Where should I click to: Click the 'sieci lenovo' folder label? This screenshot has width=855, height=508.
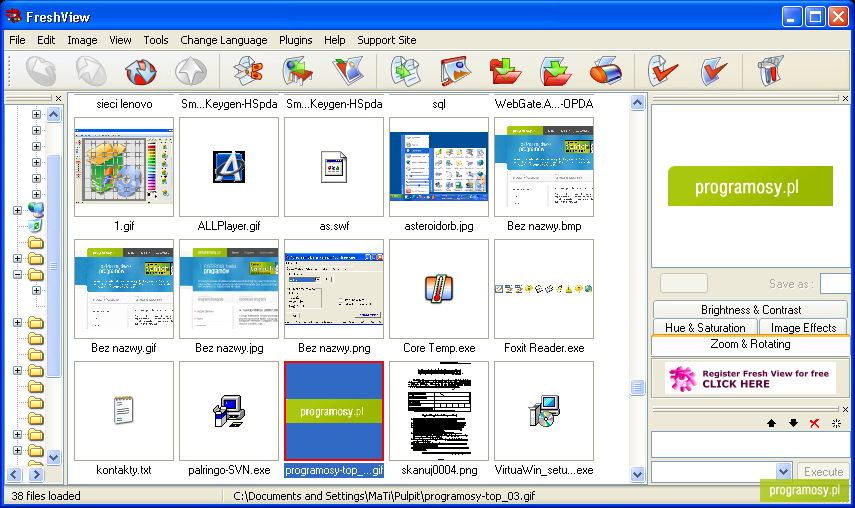click(124, 104)
